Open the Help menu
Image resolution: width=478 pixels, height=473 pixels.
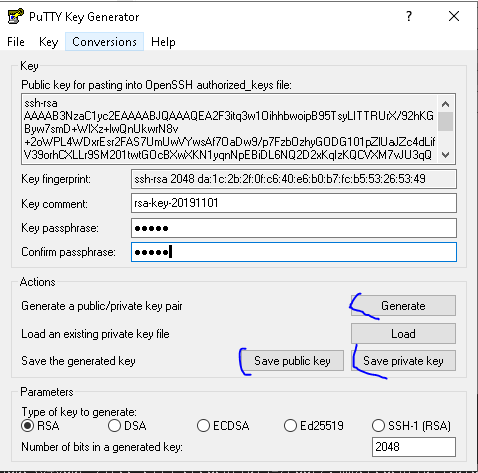[x=163, y=42]
